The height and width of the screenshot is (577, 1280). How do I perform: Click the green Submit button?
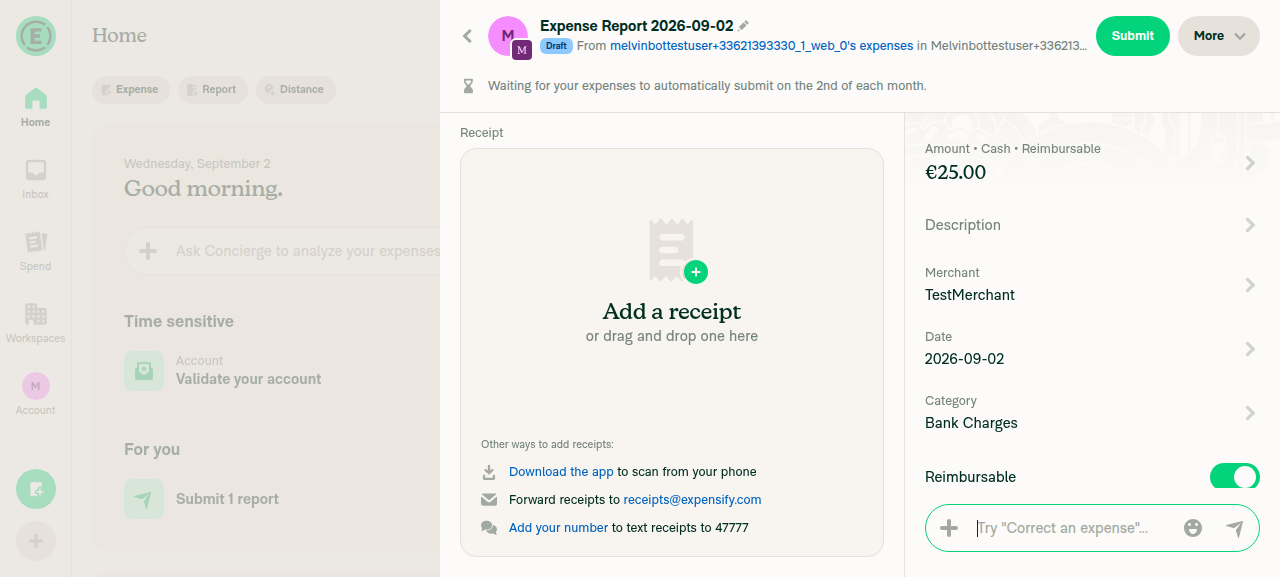(x=1133, y=36)
